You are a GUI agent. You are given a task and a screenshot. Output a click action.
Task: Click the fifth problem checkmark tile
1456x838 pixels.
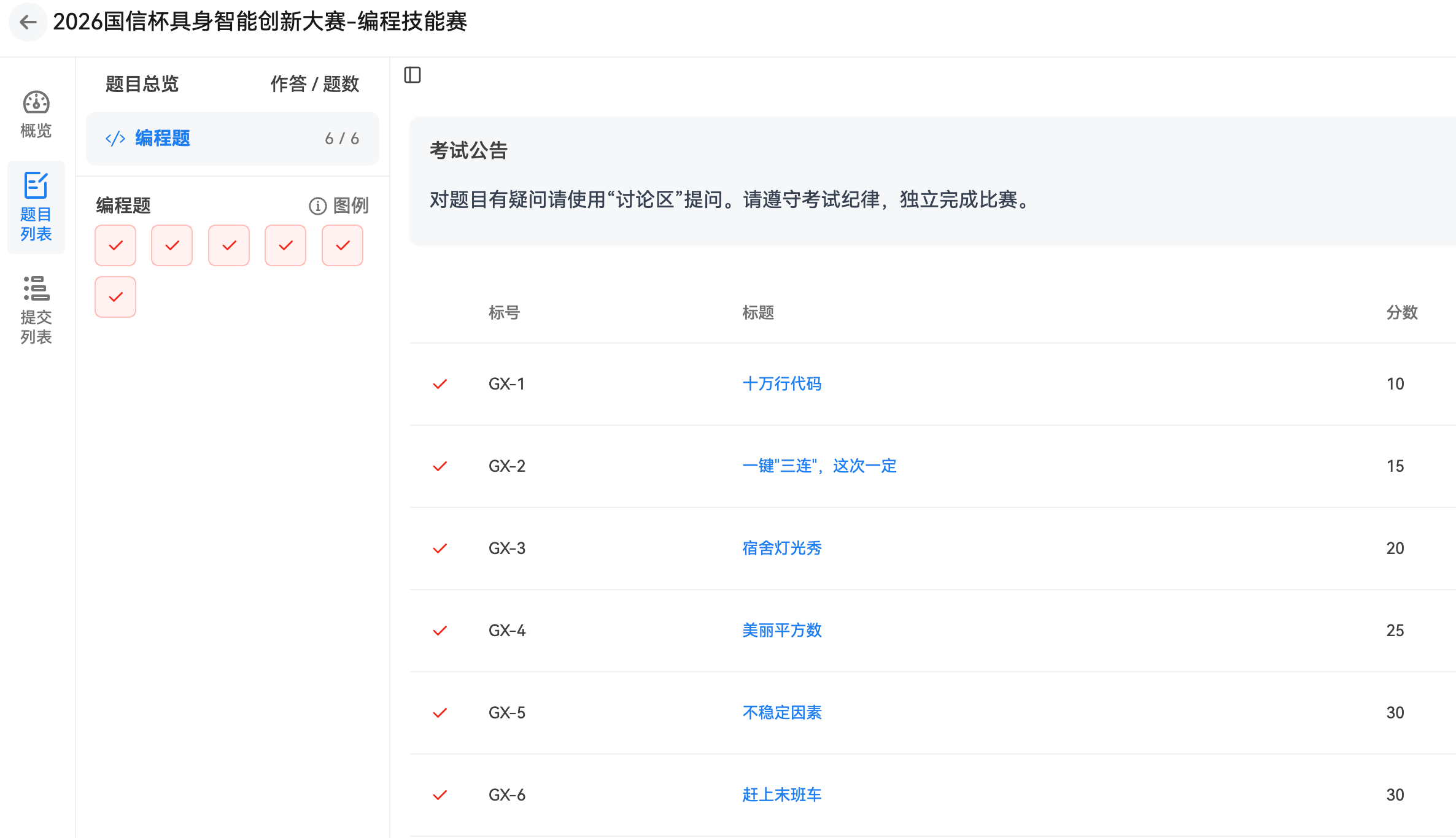343,245
